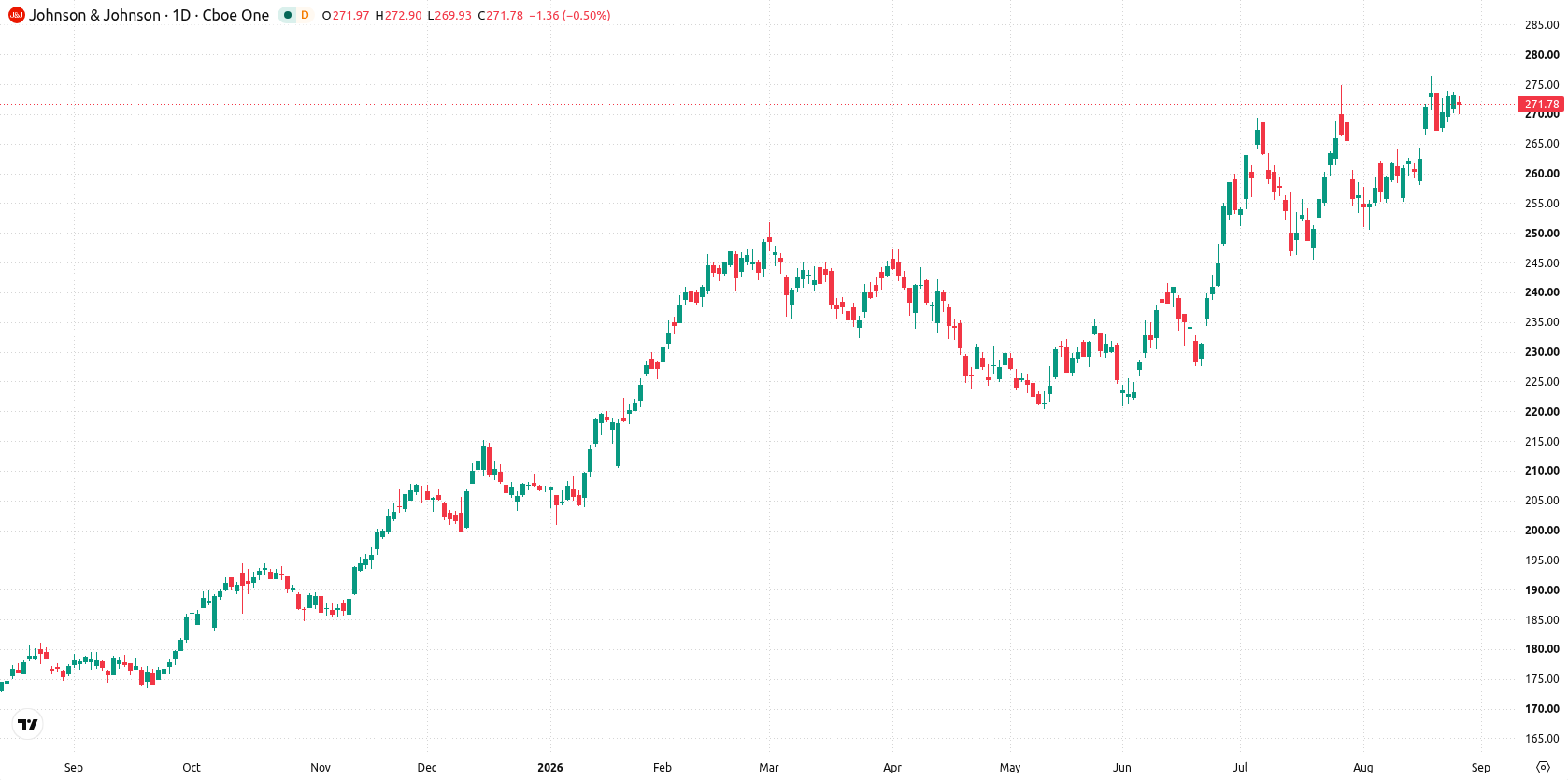The image size is (1568, 780).
Task: Click the 180.00 price axis label
Action: point(1542,649)
